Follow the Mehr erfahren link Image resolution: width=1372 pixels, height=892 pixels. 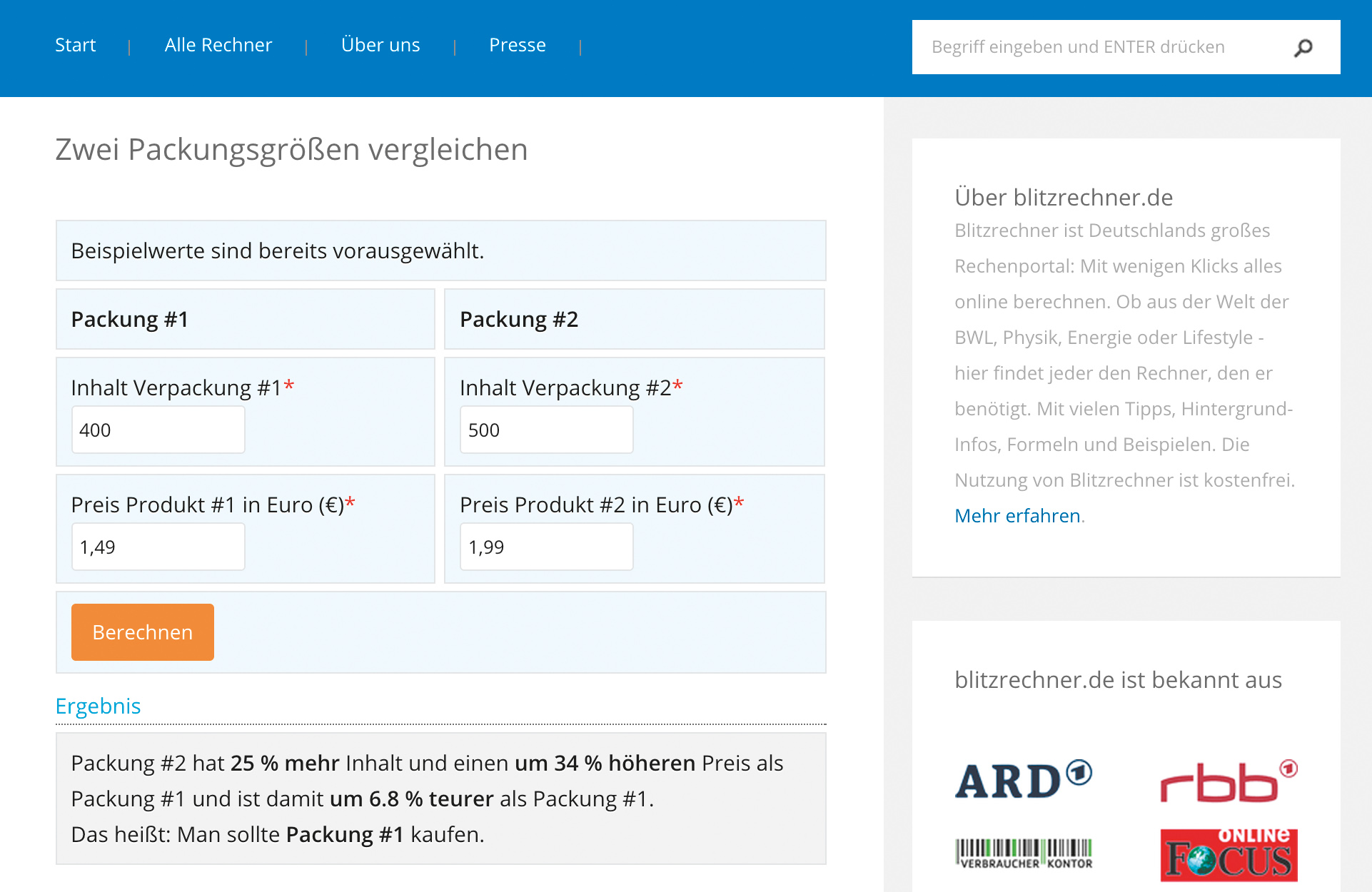coord(1017,515)
